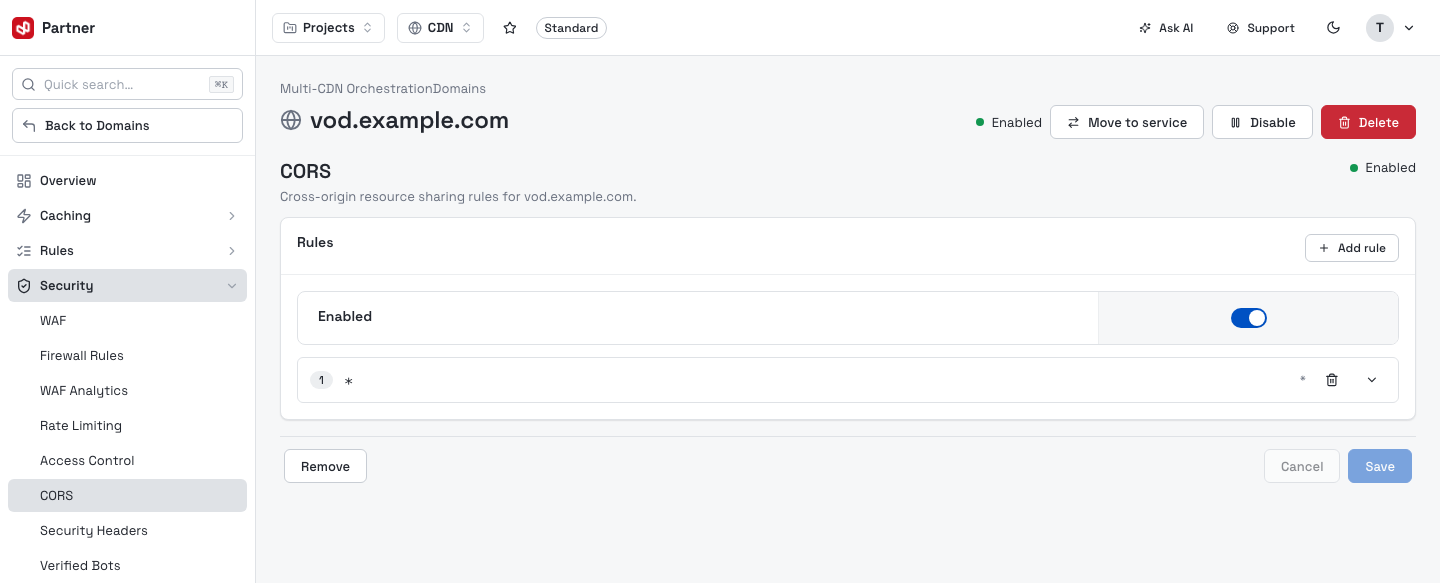Delete CORS rule 1 with trash icon

(x=1332, y=380)
